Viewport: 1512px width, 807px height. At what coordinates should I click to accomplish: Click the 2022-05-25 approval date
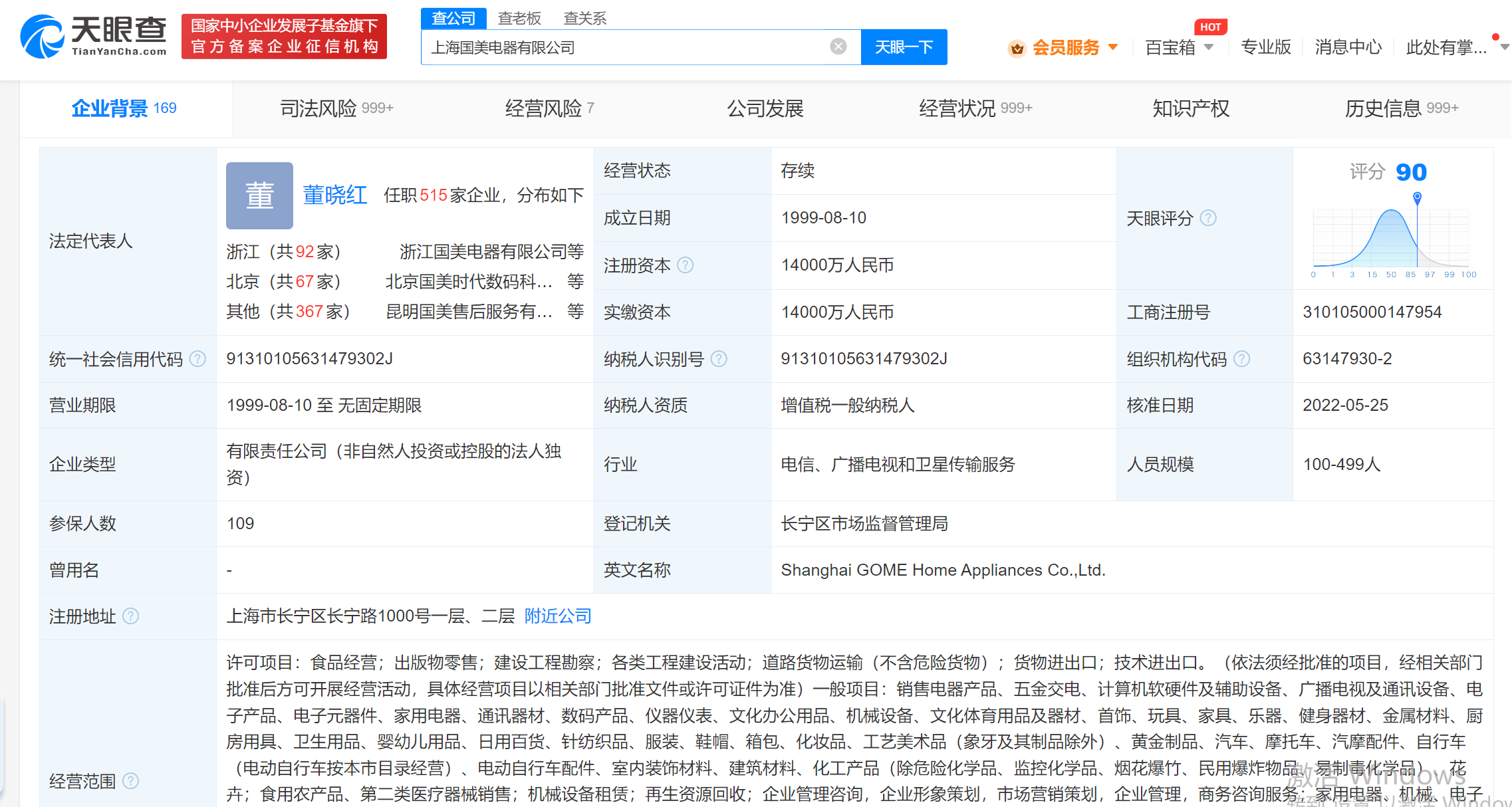coord(1346,405)
